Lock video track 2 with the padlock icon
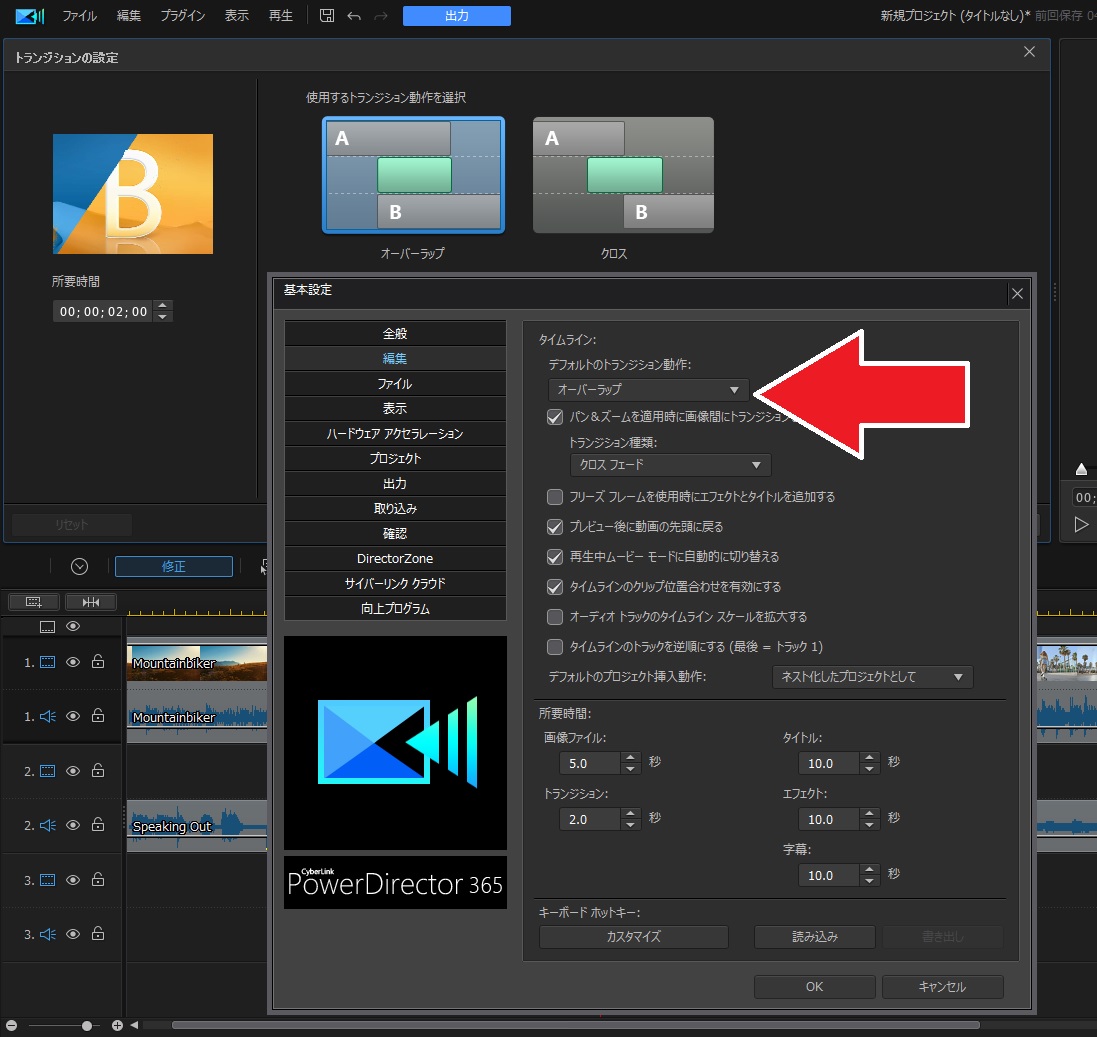This screenshot has width=1097, height=1037. [98, 770]
